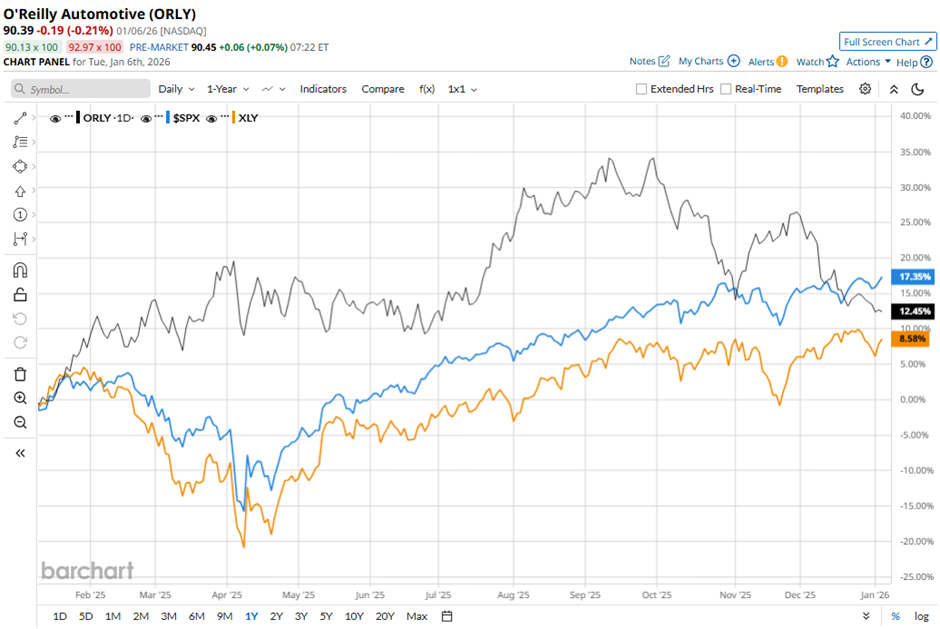Open the 1-Year period dropdown

pyautogui.click(x=228, y=89)
